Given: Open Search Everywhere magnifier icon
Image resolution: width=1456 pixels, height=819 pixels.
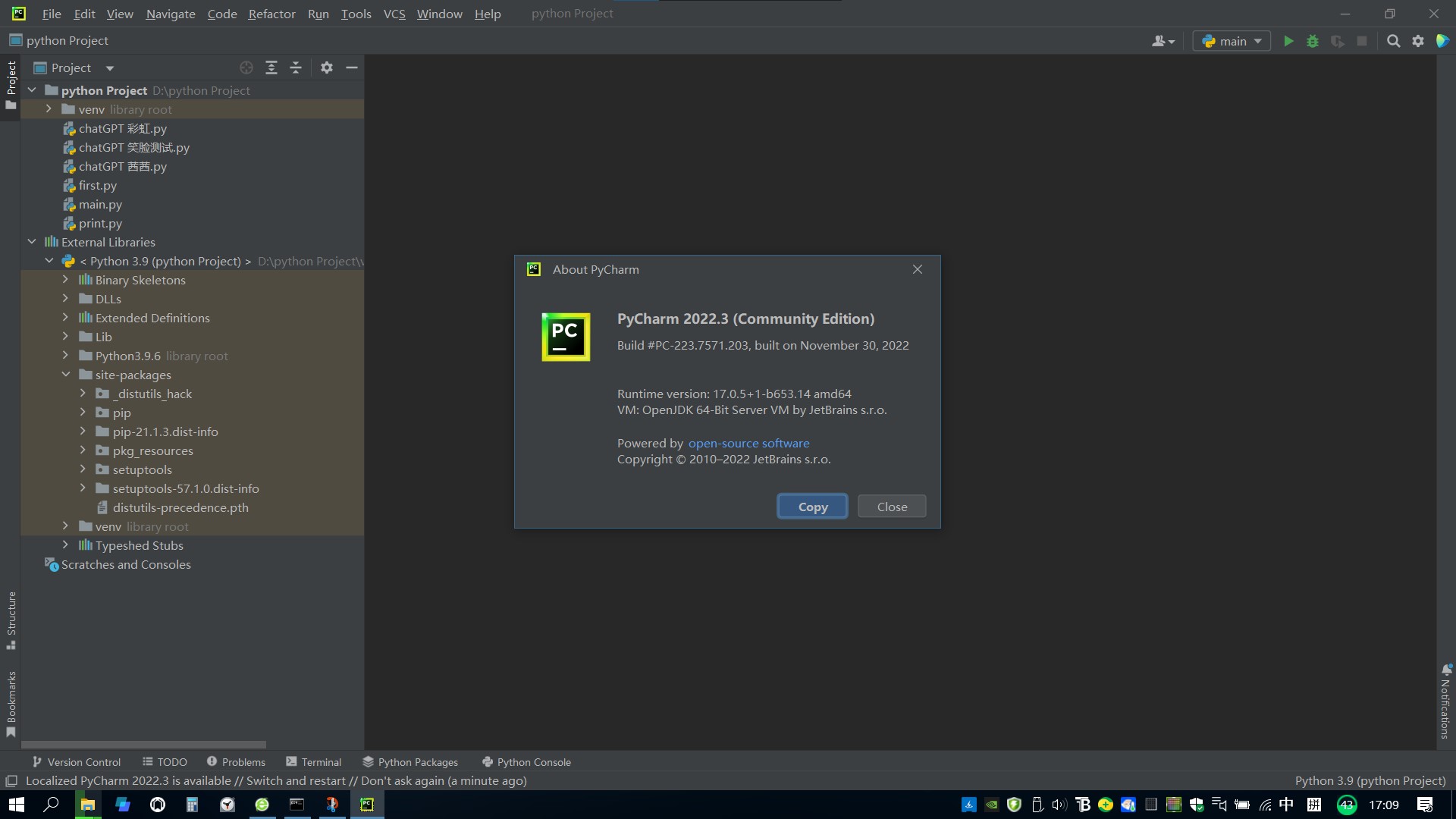Looking at the screenshot, I should (x=1393, y=41).
